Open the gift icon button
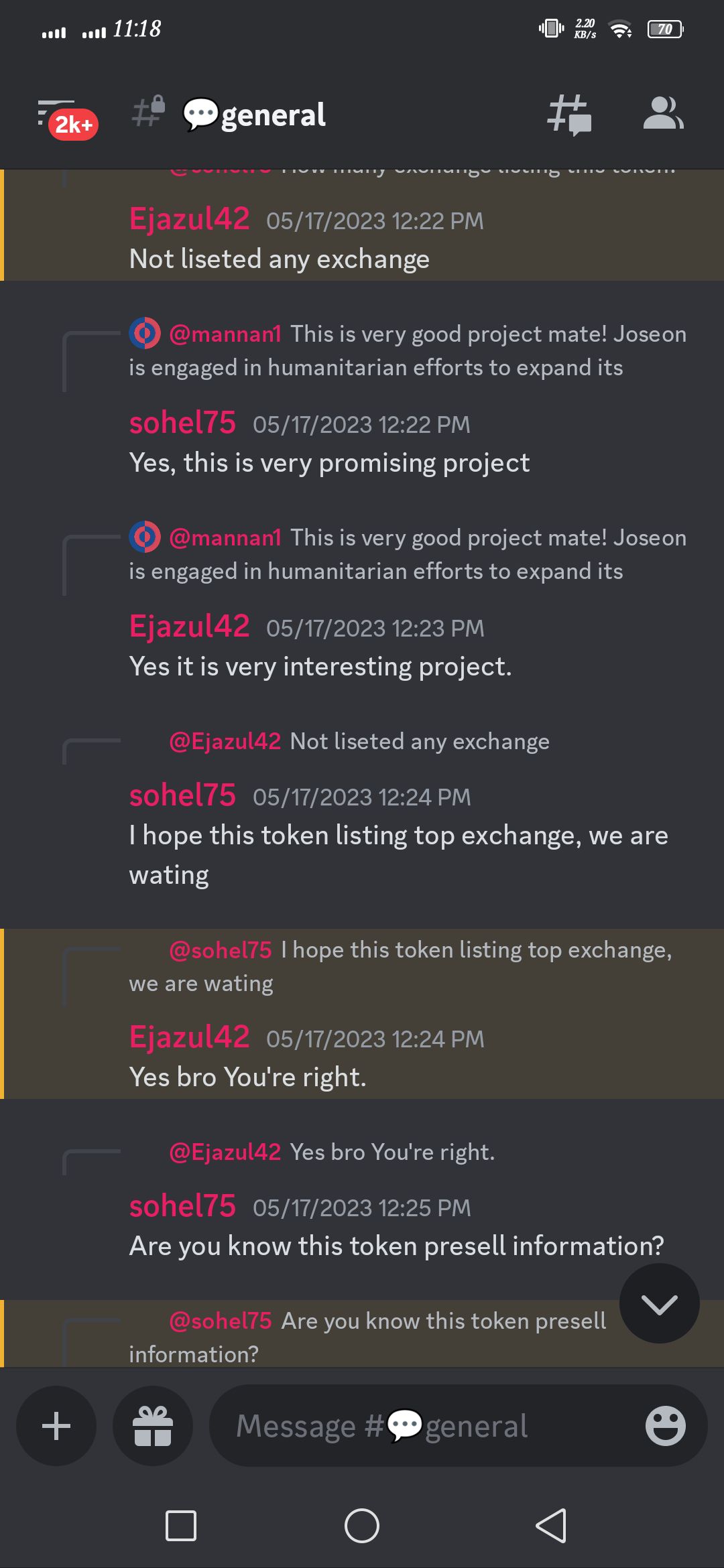The width and height of the screenshot is (724, 1568). (x=153, y=1425)
